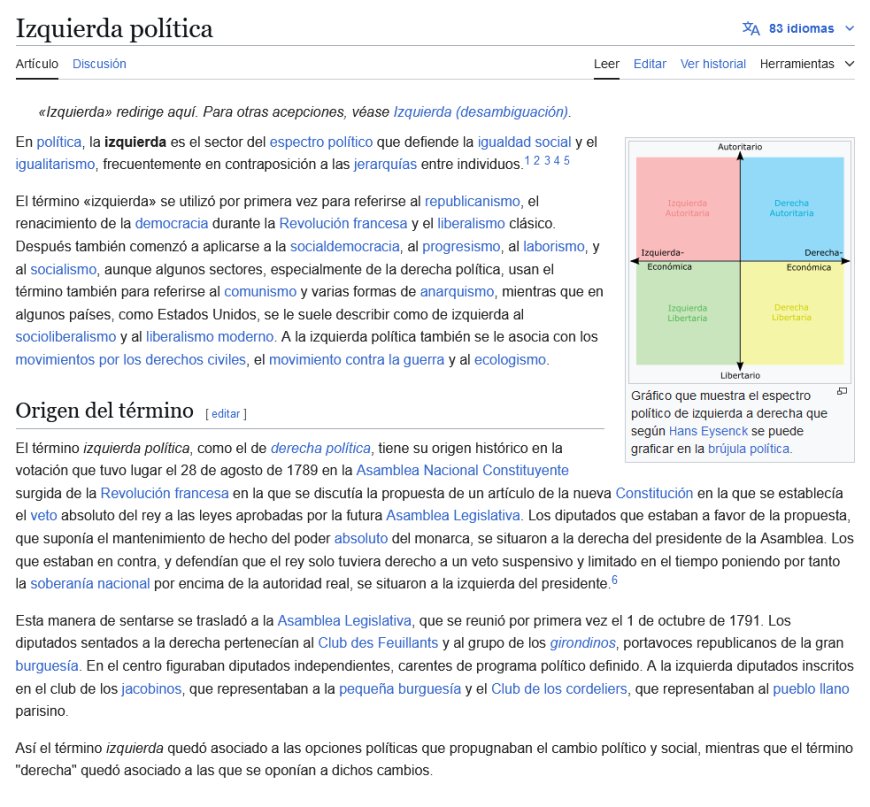870x807 pixels.
Task: Follow the soberanía nacional link
Action: [90, 583]
